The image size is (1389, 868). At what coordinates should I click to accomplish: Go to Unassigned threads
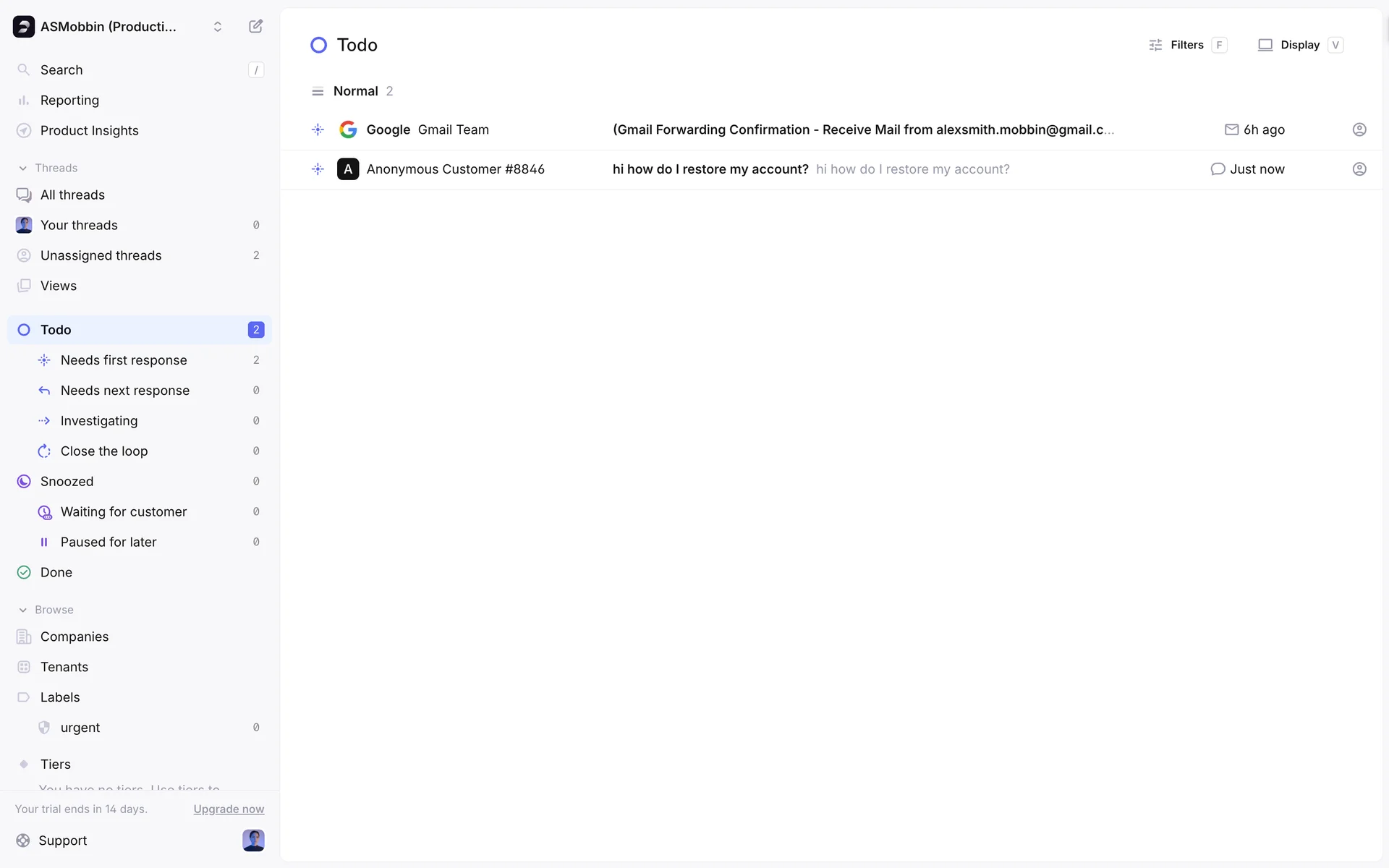[101, 255]
